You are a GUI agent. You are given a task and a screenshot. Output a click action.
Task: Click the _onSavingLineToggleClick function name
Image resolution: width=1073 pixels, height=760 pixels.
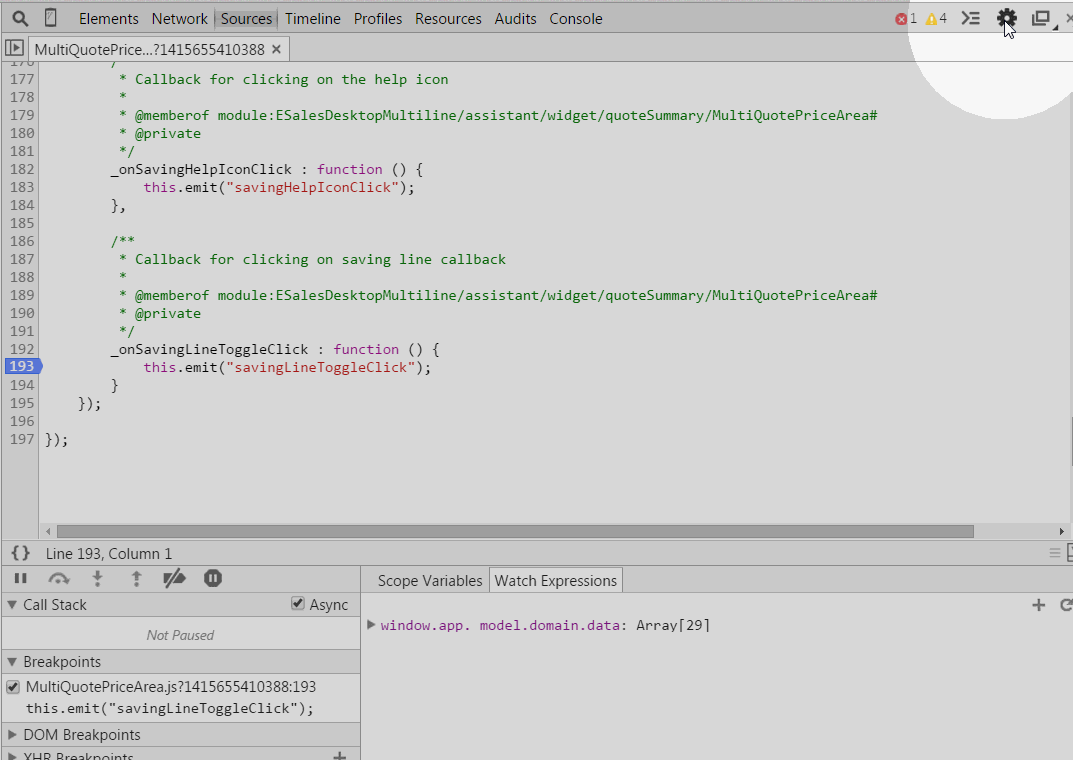(x=209, y=349)
